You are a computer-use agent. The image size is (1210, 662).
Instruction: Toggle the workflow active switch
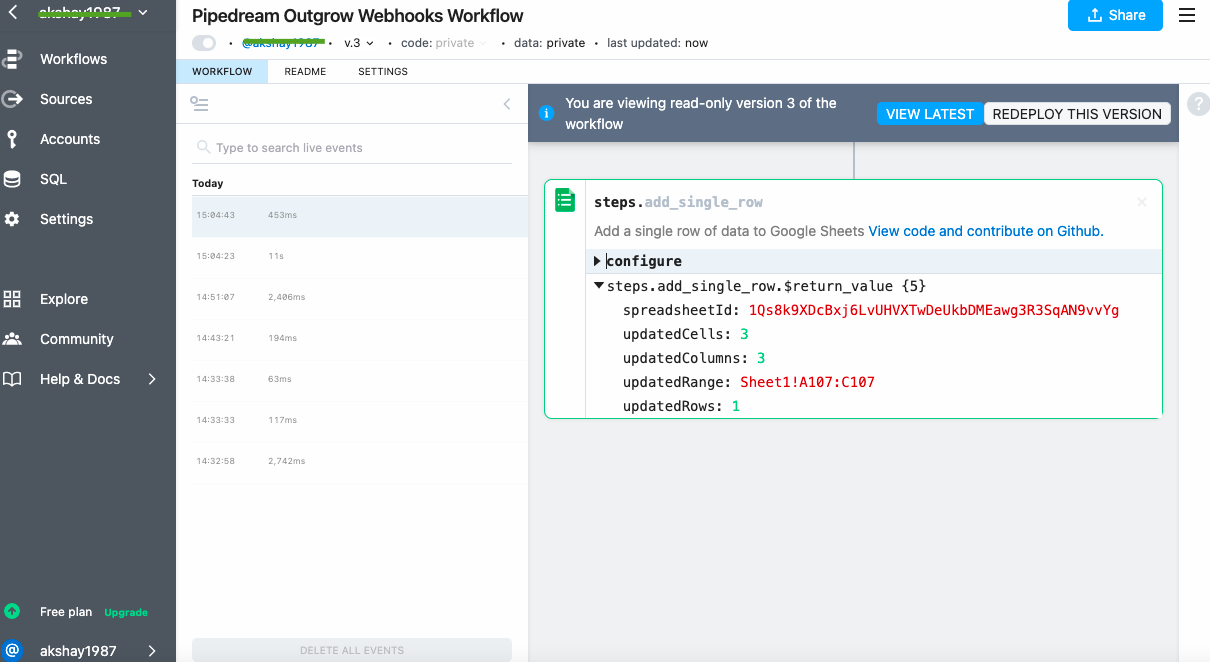pyautogui.click(x=204, y=43)
